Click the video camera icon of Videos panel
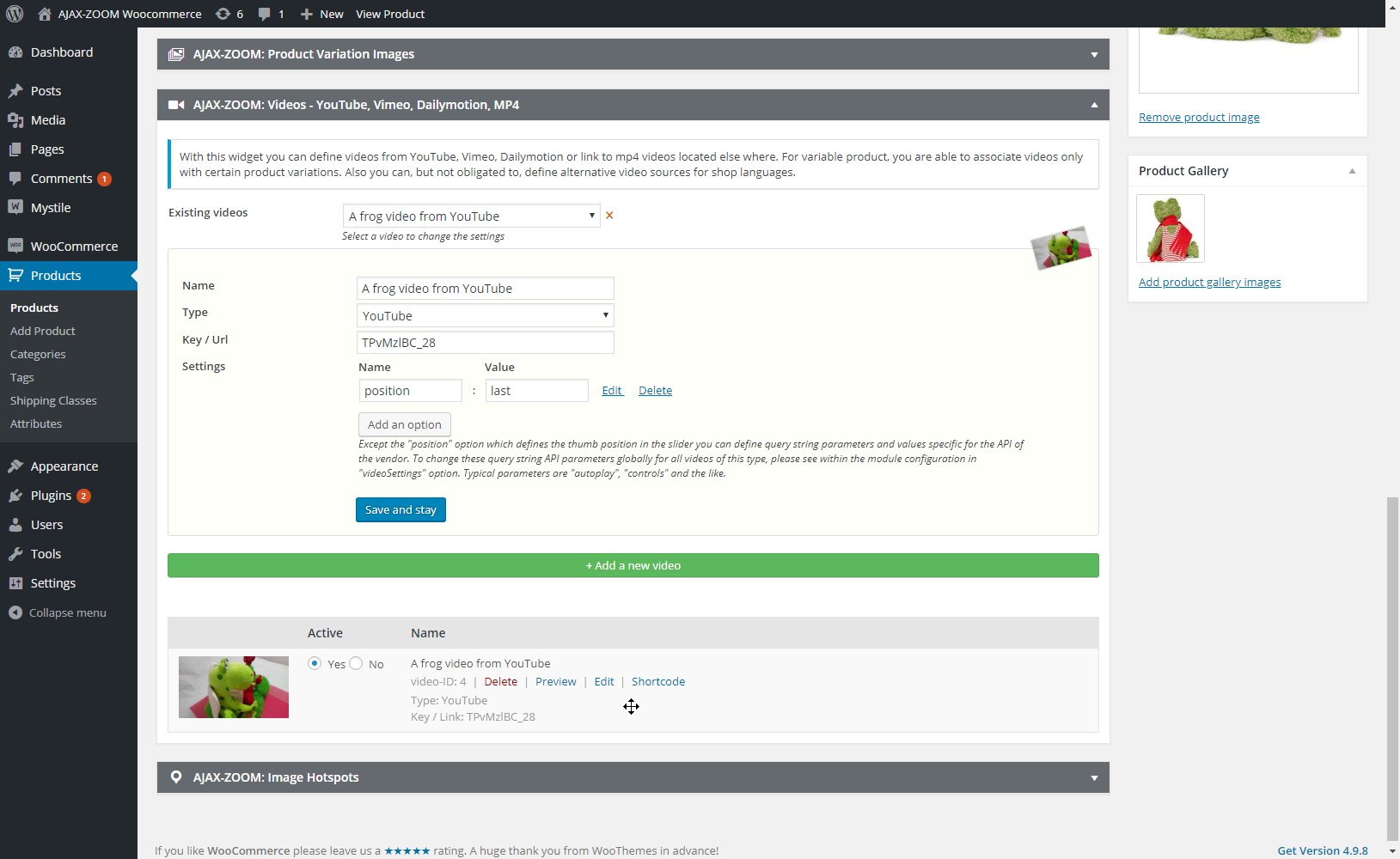1400x859 pixels. pyautogui.click(x=176, y=105)
